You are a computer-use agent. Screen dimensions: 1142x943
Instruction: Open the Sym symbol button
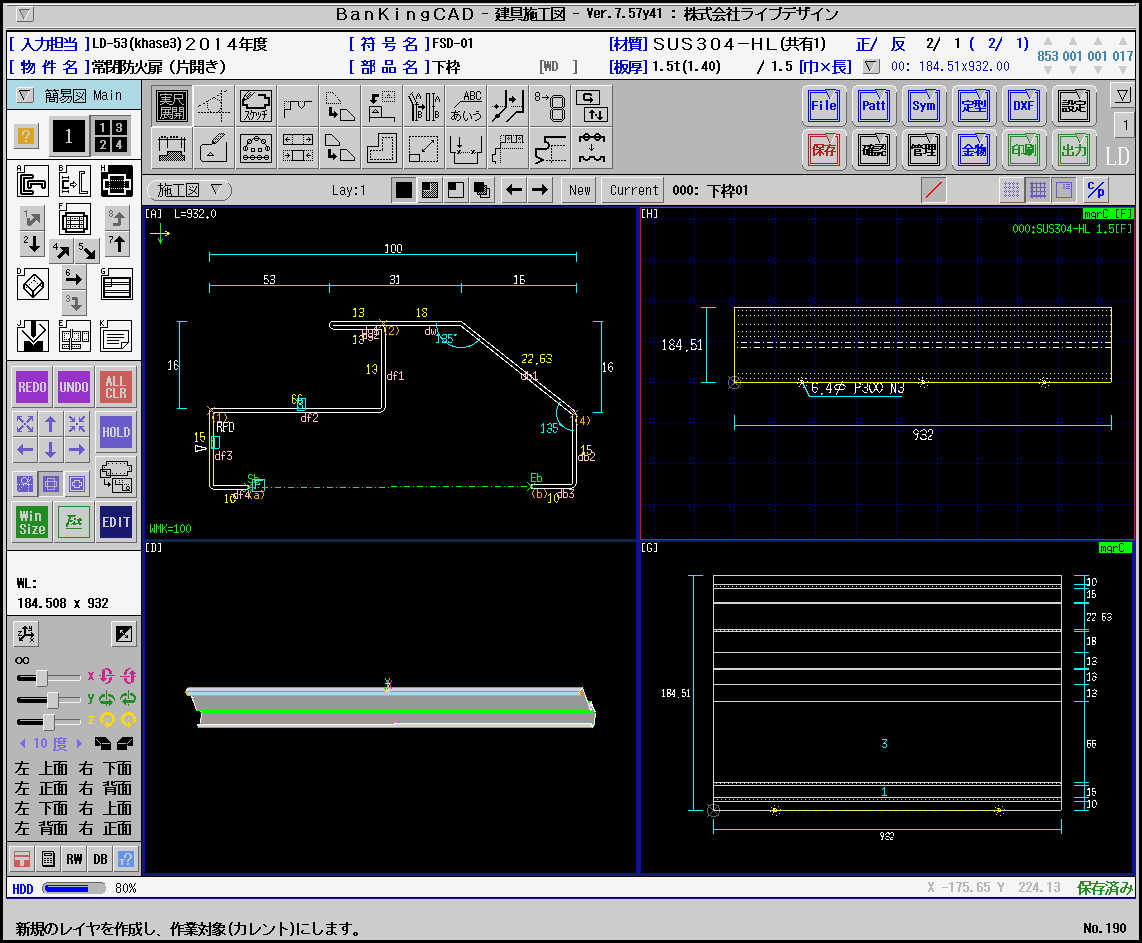click(x=924, y=106)
